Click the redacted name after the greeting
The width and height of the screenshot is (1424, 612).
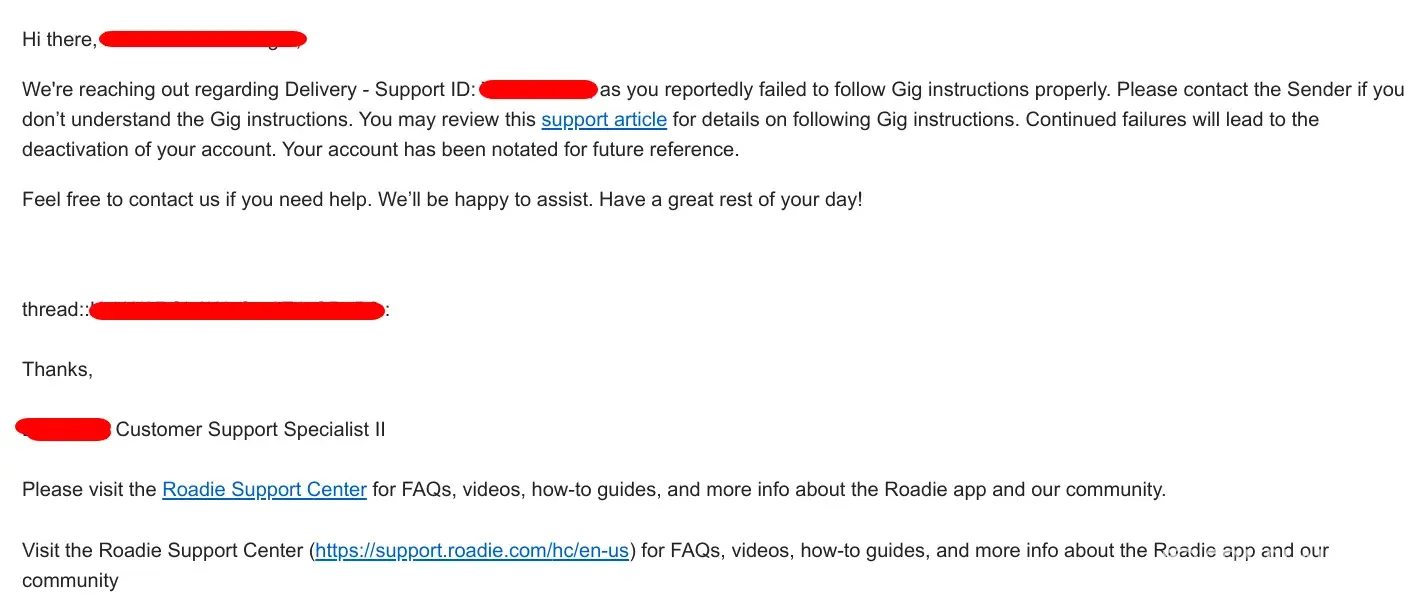click(x=203, y=40)
